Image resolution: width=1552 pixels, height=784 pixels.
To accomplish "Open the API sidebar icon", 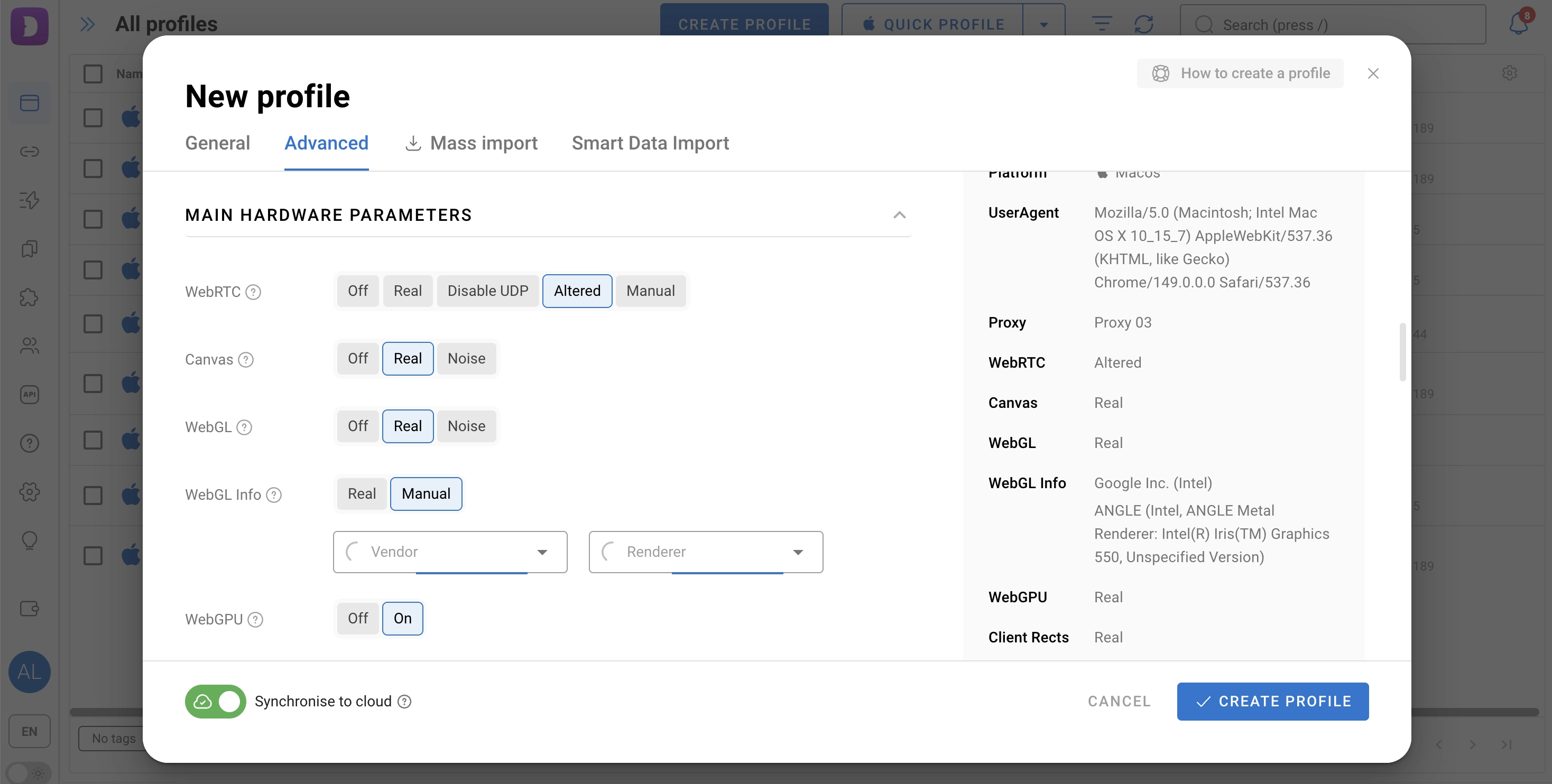I will click(29, 395).
